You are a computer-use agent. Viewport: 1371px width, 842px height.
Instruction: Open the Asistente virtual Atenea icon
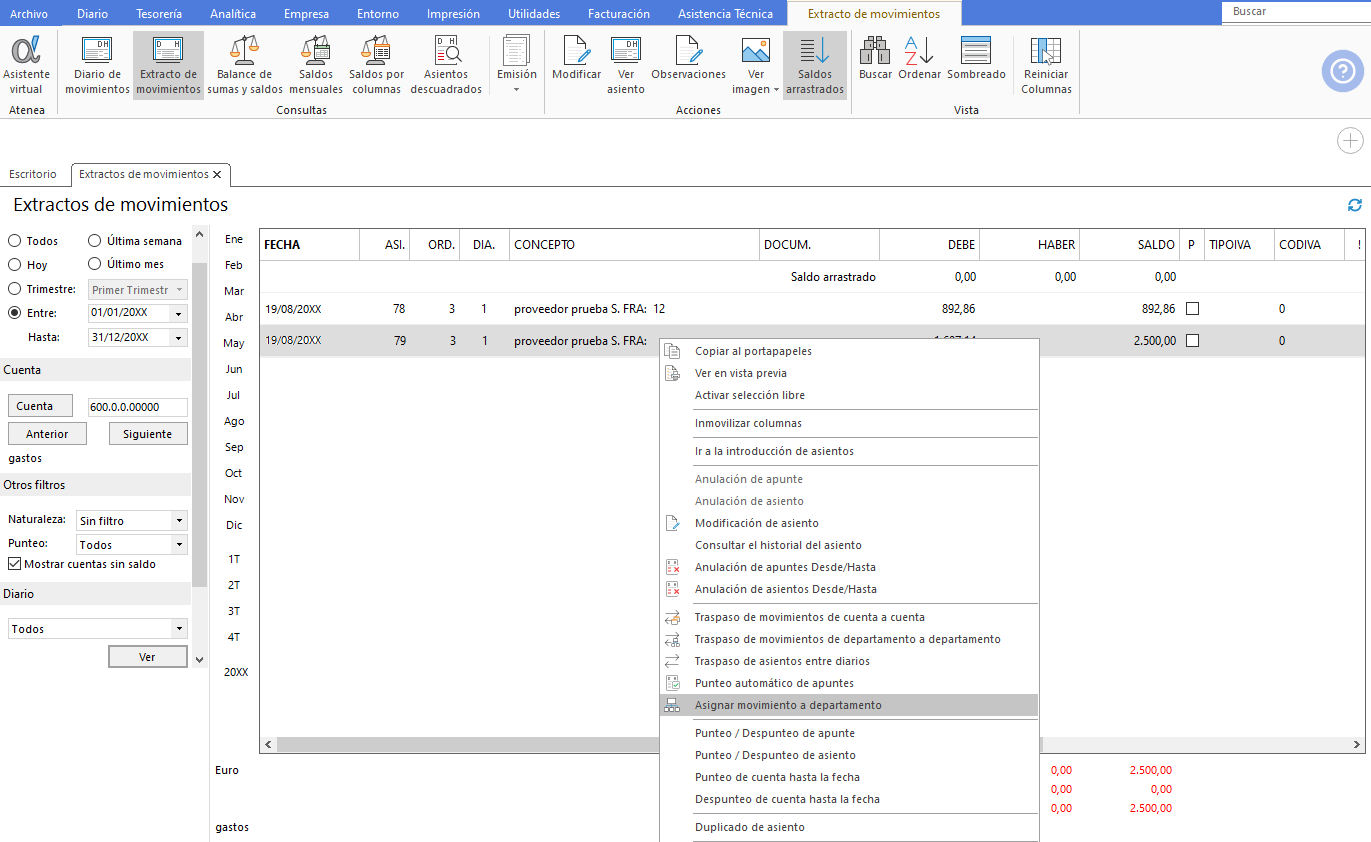[x=26, y=66]
